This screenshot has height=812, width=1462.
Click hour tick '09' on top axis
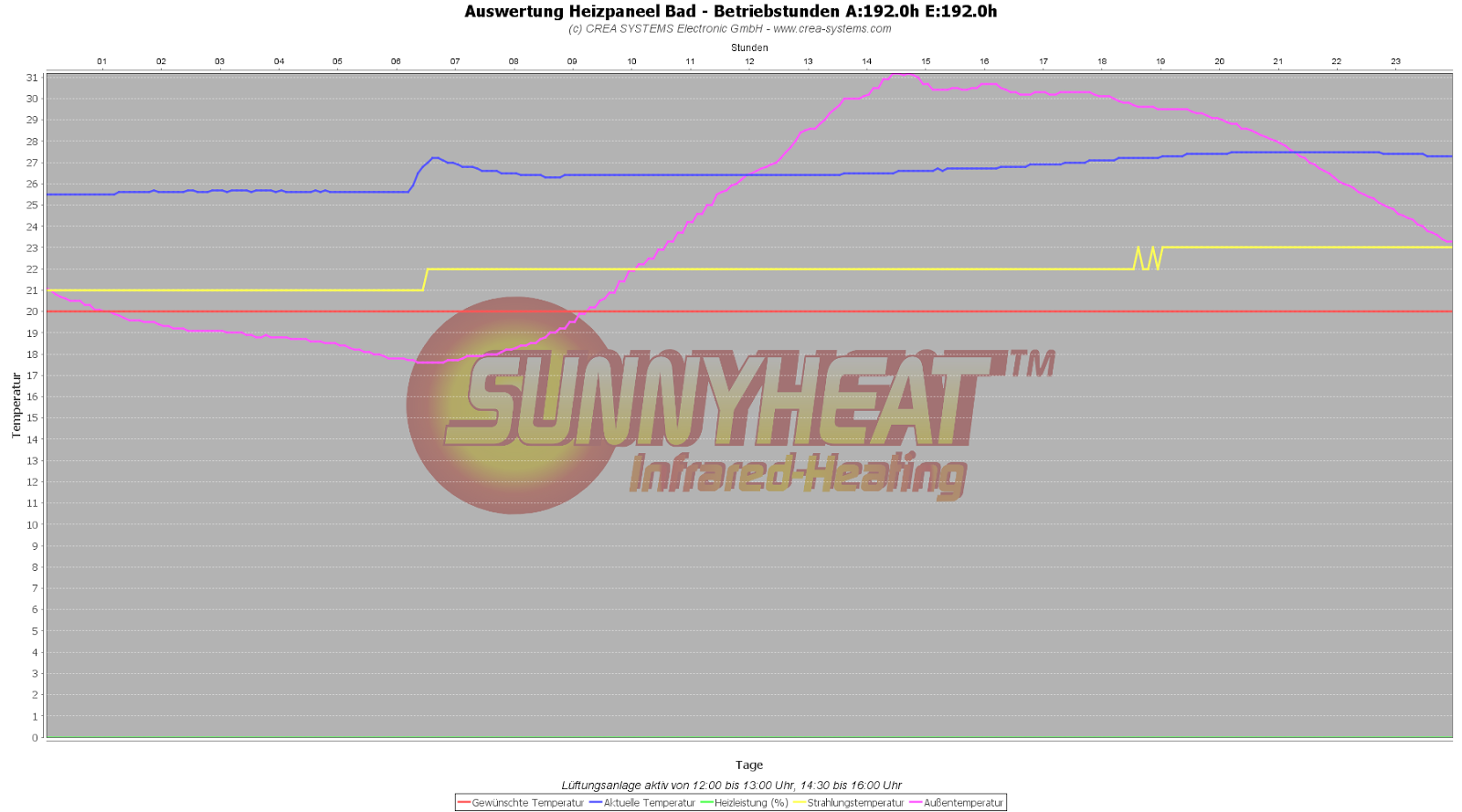point(572,61)
